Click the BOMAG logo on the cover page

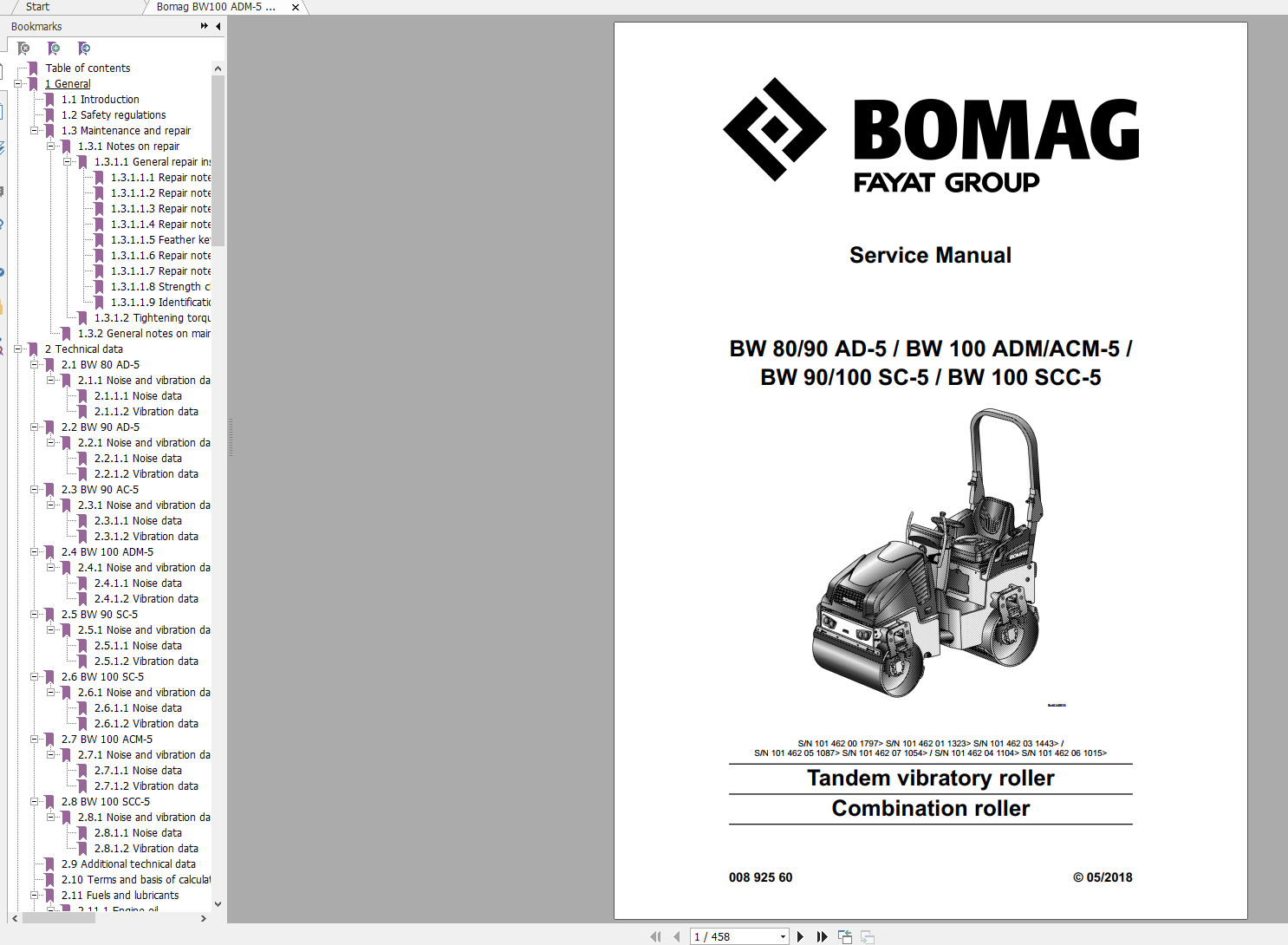pos(931,136)
